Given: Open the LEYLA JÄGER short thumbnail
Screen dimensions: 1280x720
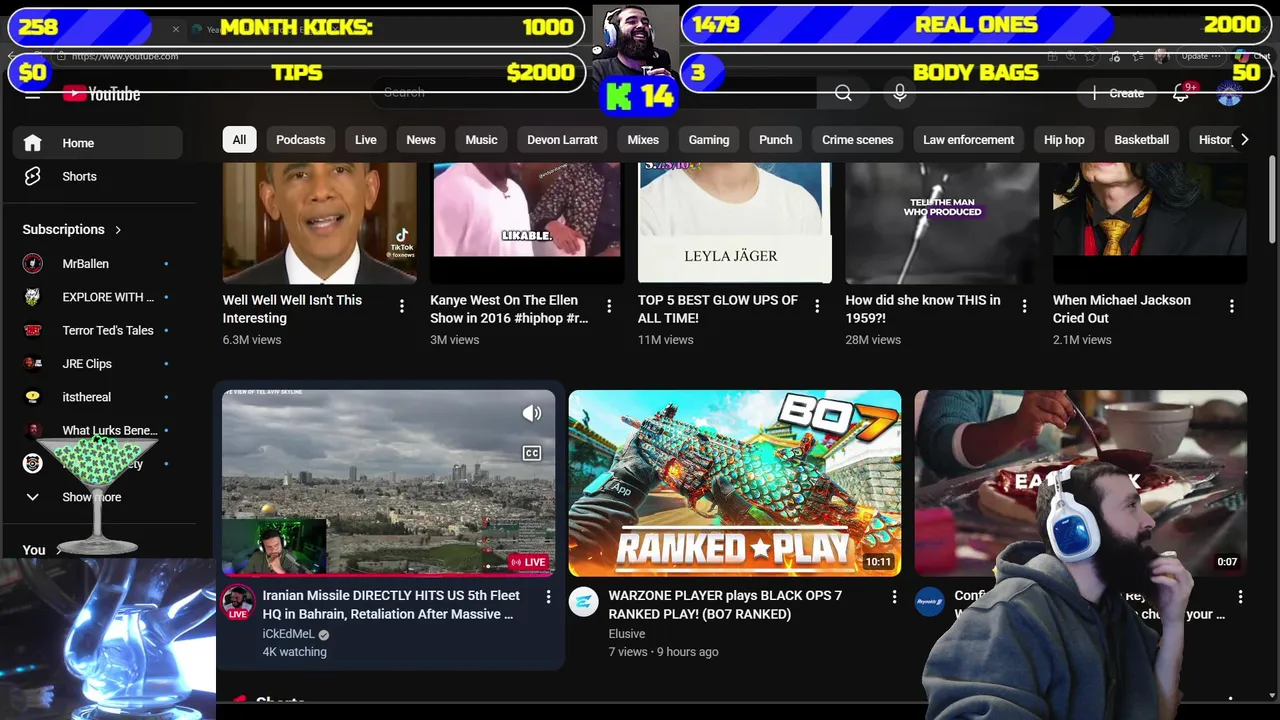Looking at the screenshot, I should coord(735,223).
